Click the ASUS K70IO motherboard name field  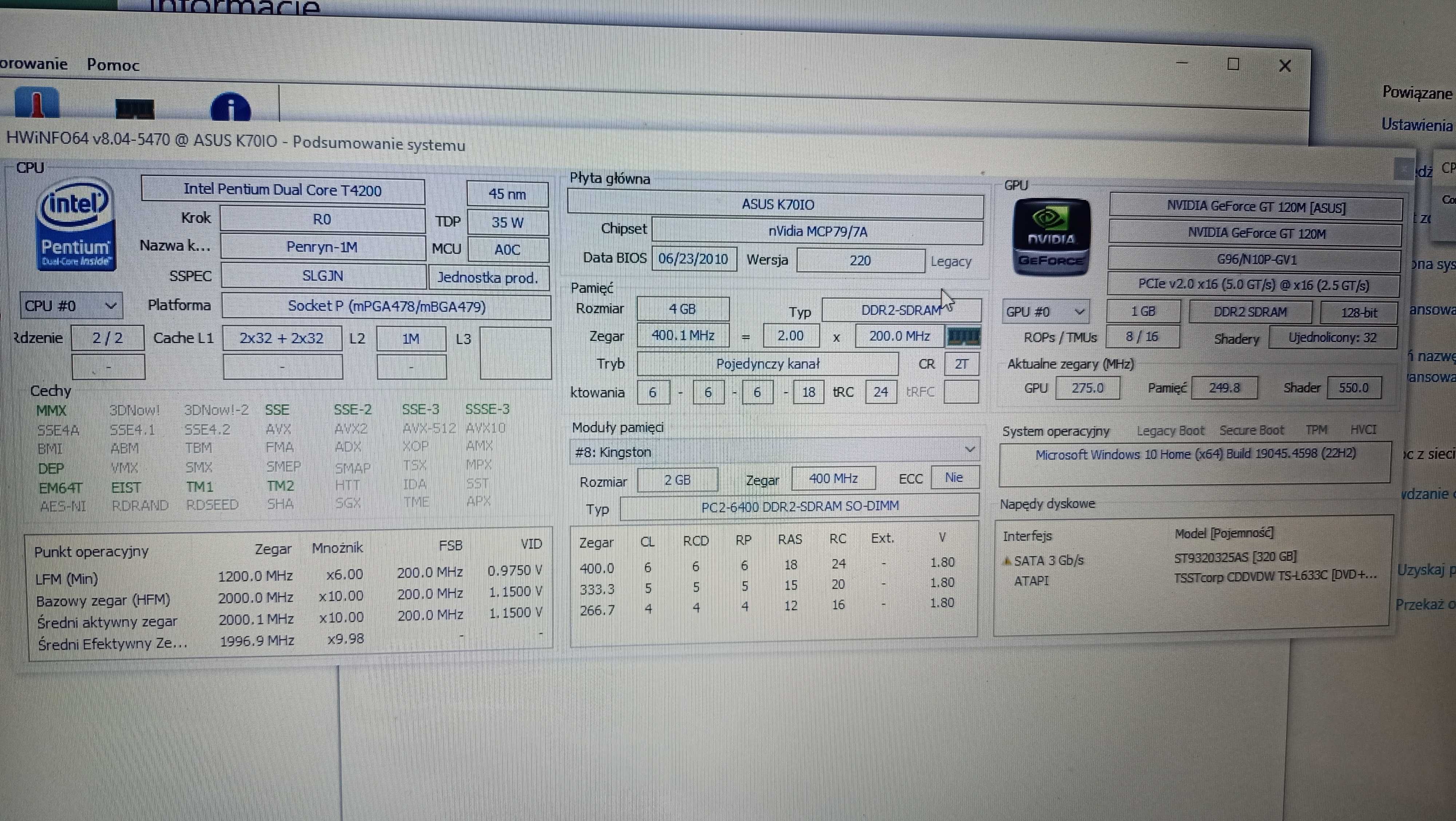(x=775, y=205)
